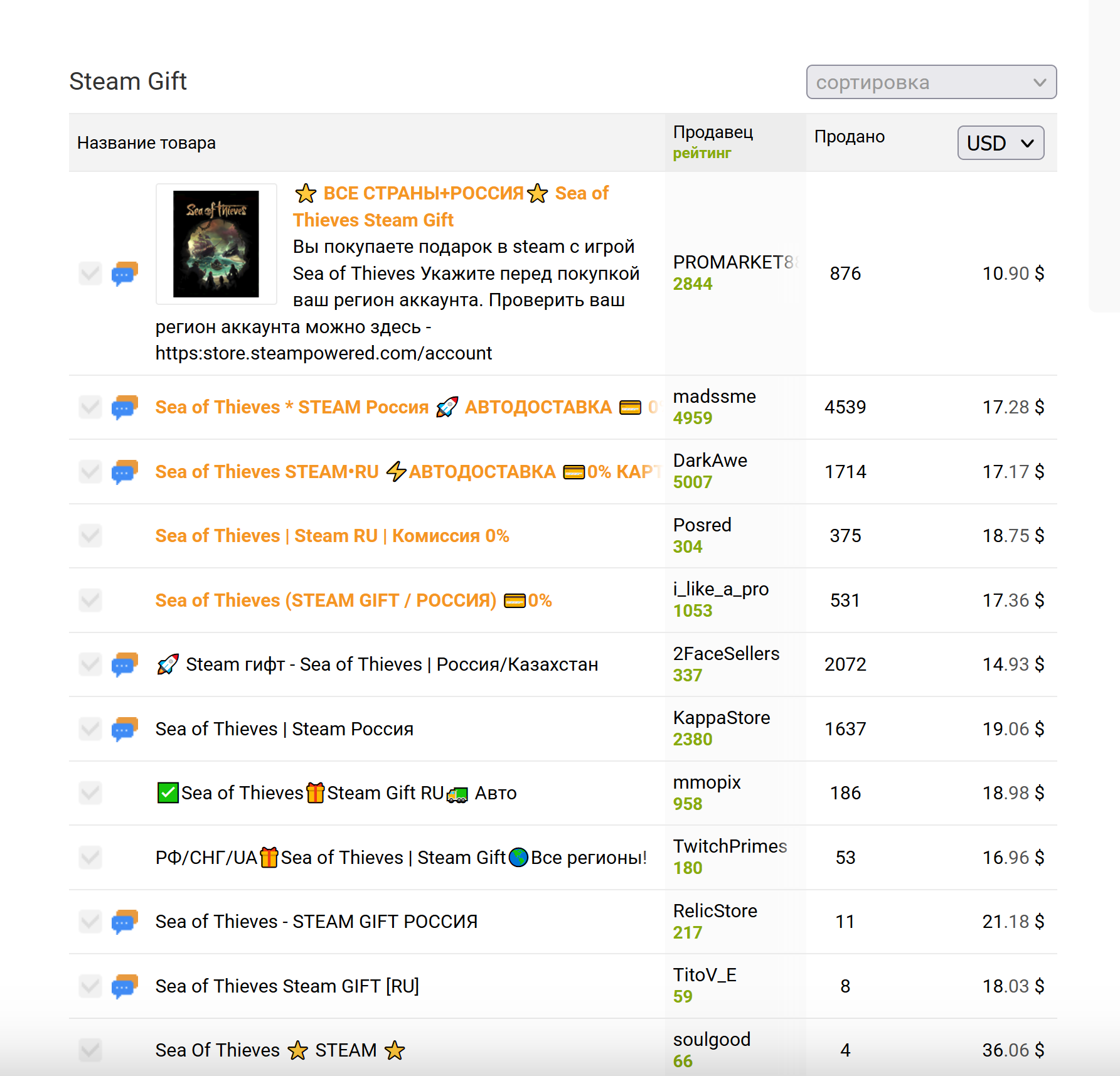Click seller name RelicStore
Screen dimensions: 1120x1076
715,911
